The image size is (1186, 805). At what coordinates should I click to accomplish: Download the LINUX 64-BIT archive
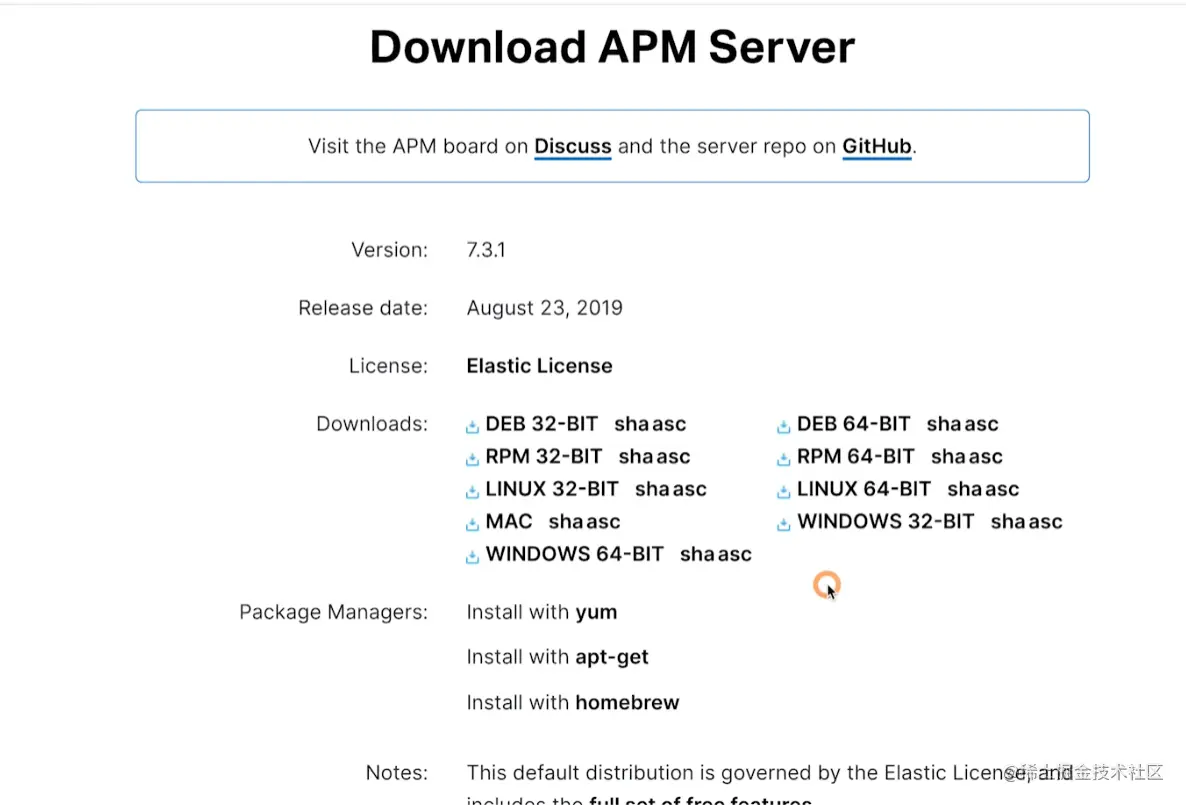[x=864, y=489]
